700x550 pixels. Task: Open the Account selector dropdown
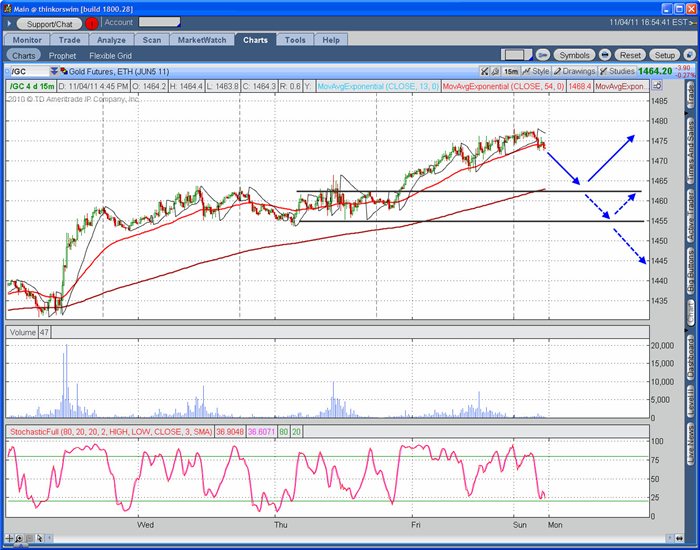click(159, 22)
